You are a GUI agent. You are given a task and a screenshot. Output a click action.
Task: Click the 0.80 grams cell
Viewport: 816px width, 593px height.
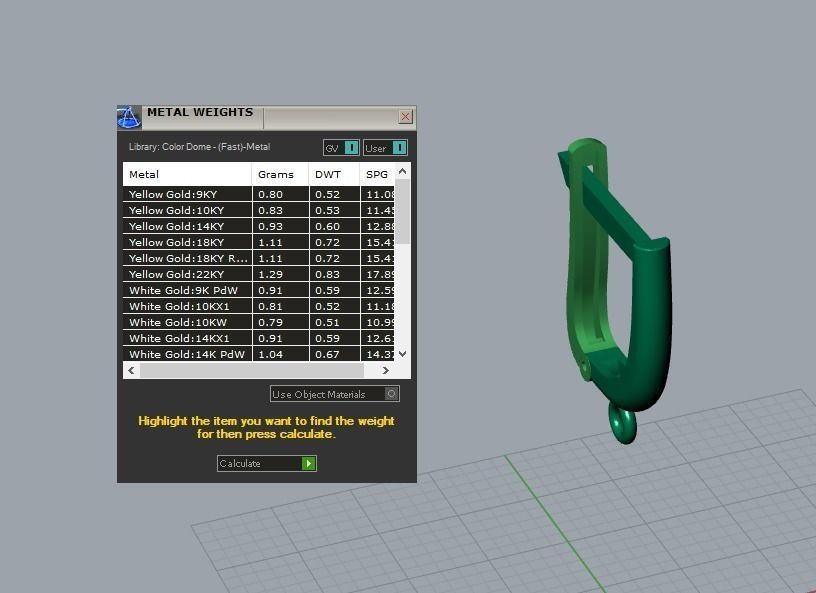point(280,194)
